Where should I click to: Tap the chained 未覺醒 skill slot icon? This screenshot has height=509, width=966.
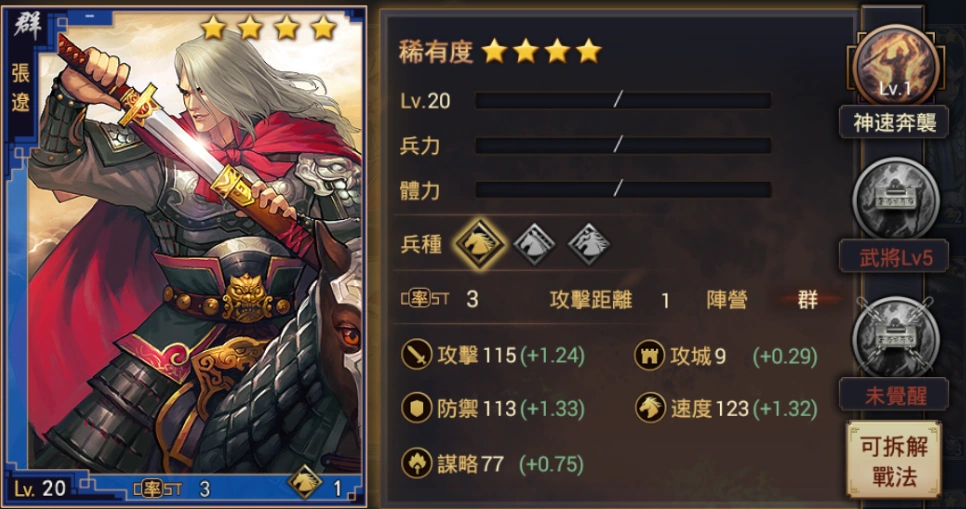(895, 336)
